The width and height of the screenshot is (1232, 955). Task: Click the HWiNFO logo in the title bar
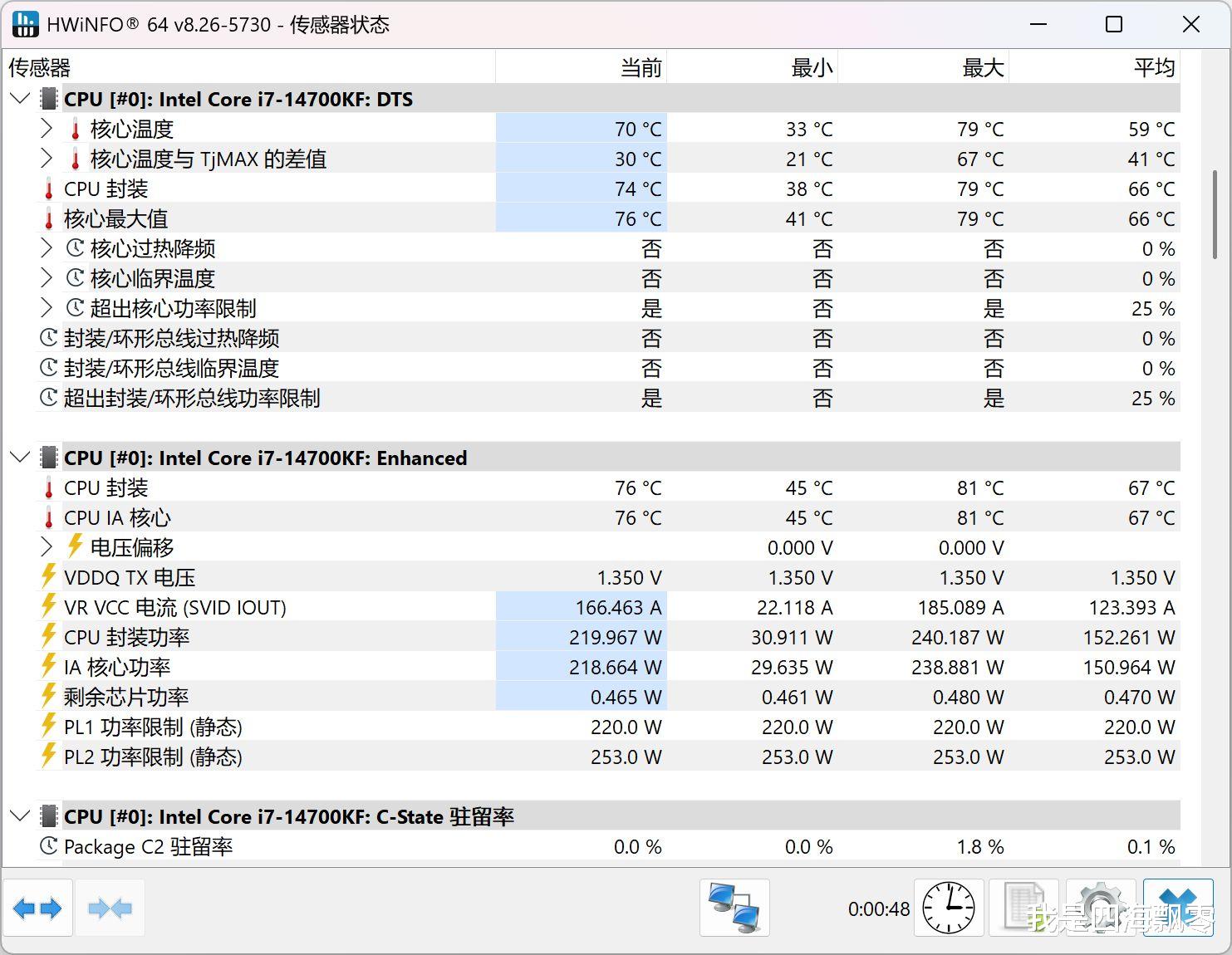(x=26, y=24)
